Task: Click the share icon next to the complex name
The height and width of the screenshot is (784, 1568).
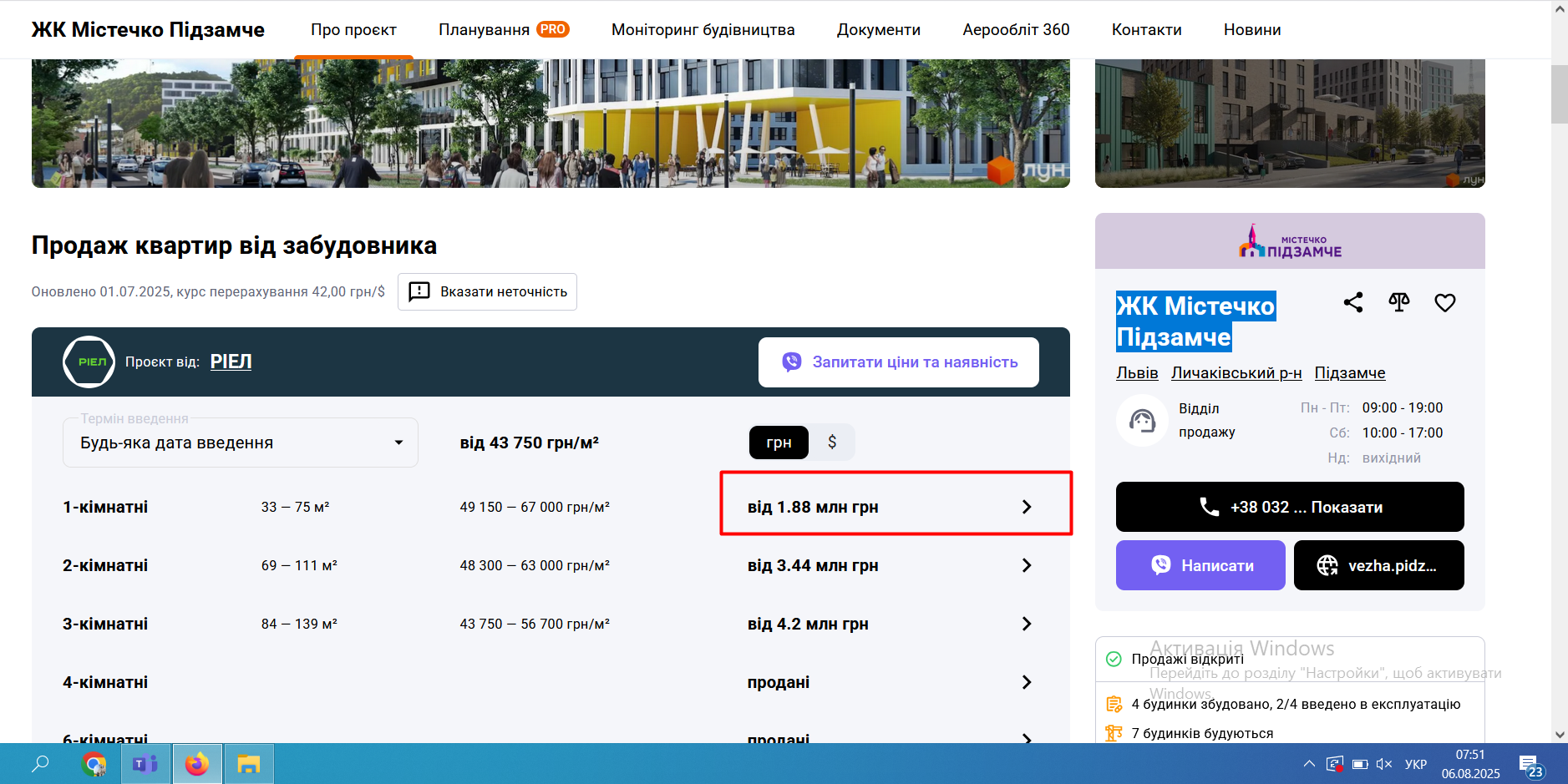Action: [1353, 302]
